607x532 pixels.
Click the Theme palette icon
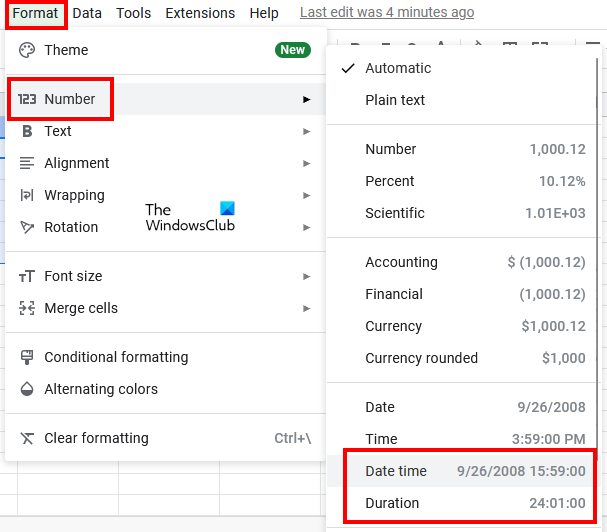(x=27, y=50)
